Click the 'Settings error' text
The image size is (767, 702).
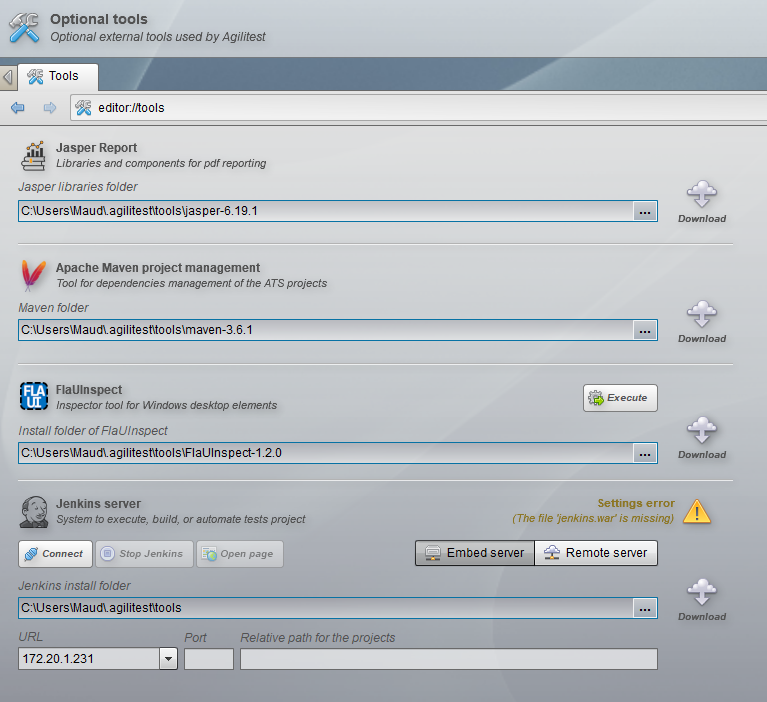[x=636, y=503]
